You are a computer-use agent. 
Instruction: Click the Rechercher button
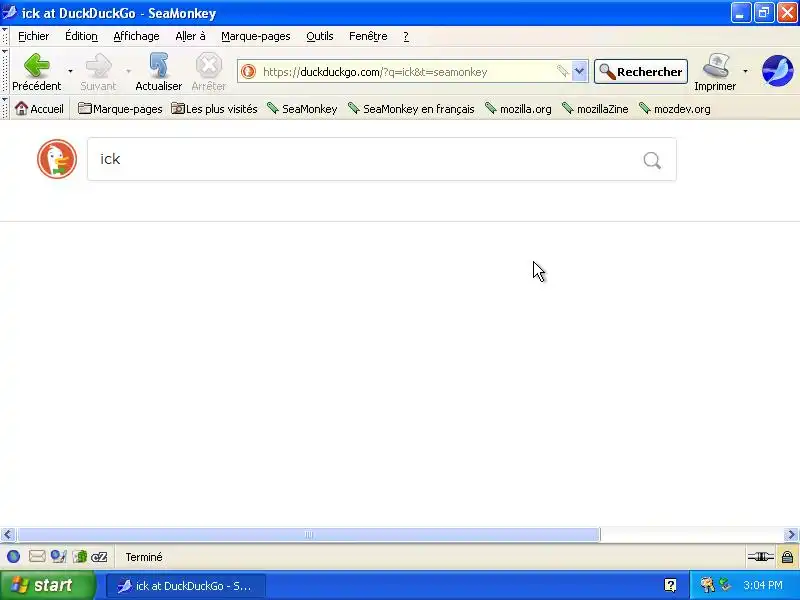coord(641,71)
